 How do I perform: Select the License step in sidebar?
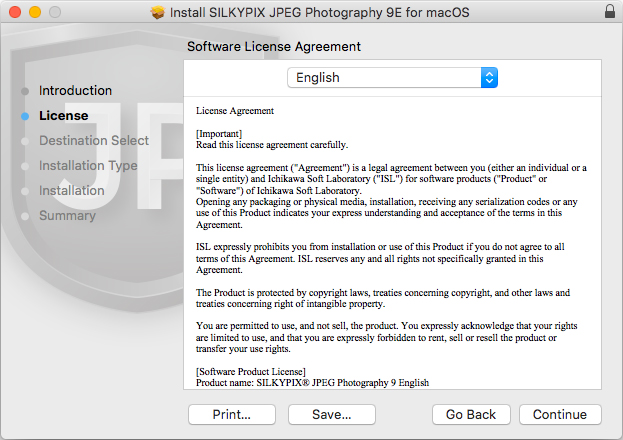click(64, 116)
